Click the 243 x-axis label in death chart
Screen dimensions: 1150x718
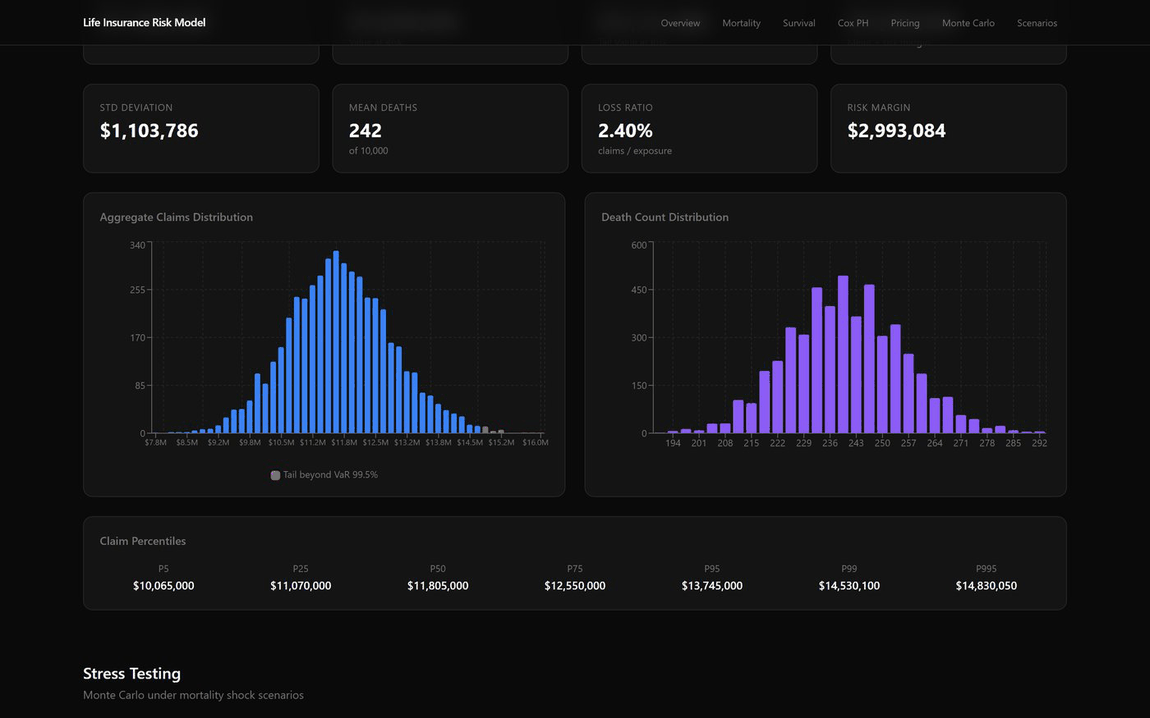pyautogui.click(x=856, y=443)
